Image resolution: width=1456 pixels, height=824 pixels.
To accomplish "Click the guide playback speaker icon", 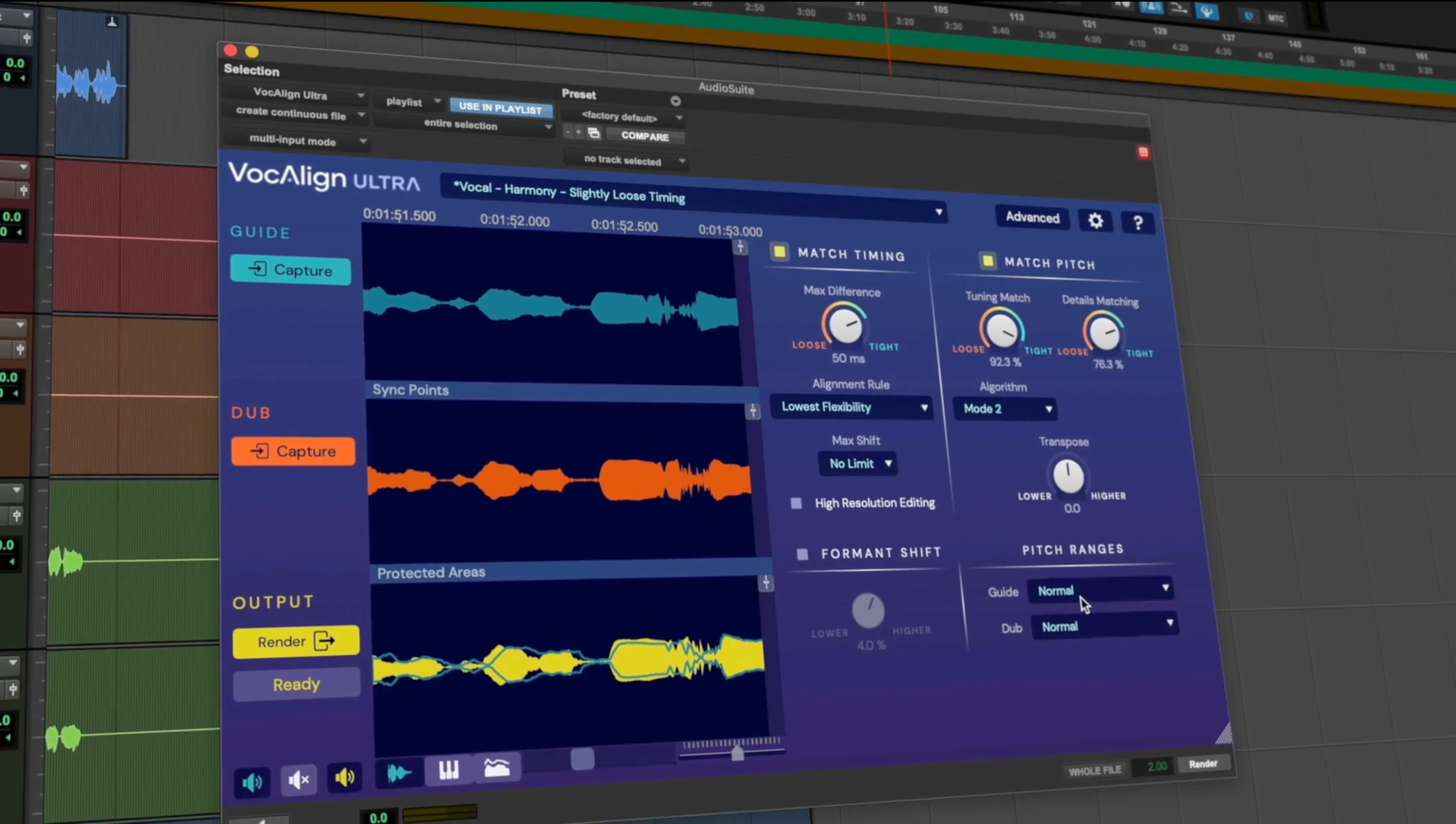I will pos(252,782).
